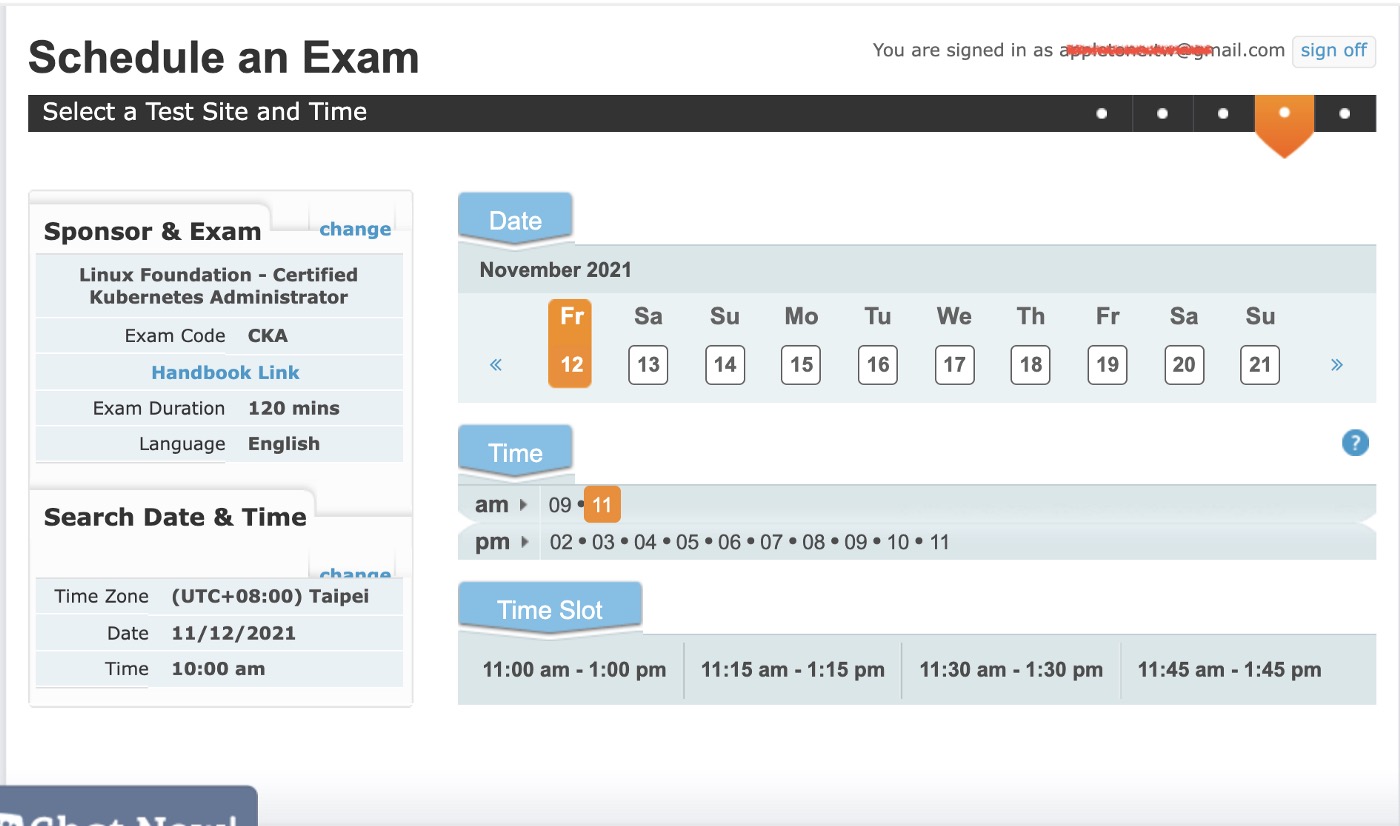Open the Handbook Link
The width and height of the screenshot is (1400, 826).
click(225, 372)
